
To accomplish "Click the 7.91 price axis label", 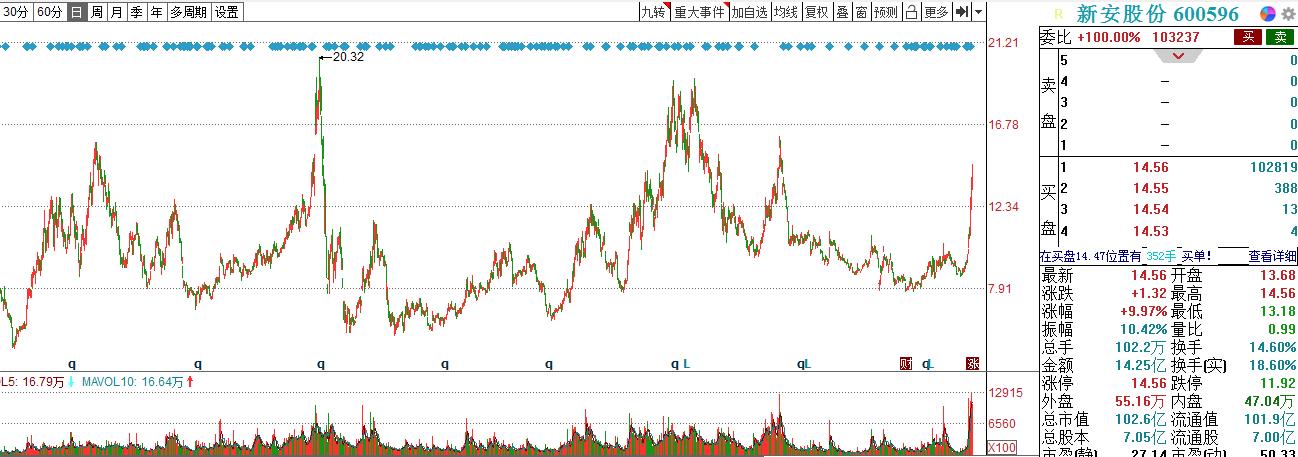I will click(x=1000, y=289).
